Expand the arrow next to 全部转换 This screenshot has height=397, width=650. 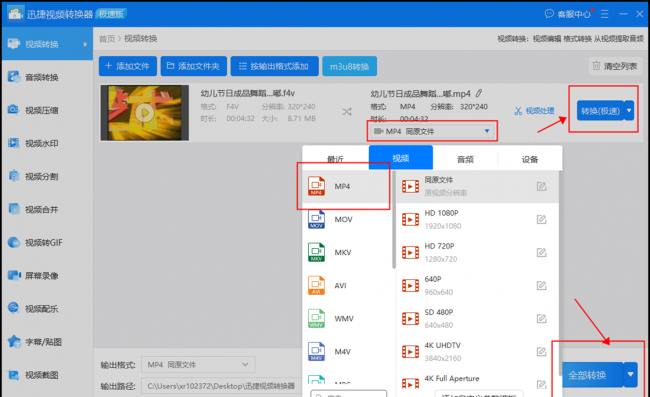631,375
